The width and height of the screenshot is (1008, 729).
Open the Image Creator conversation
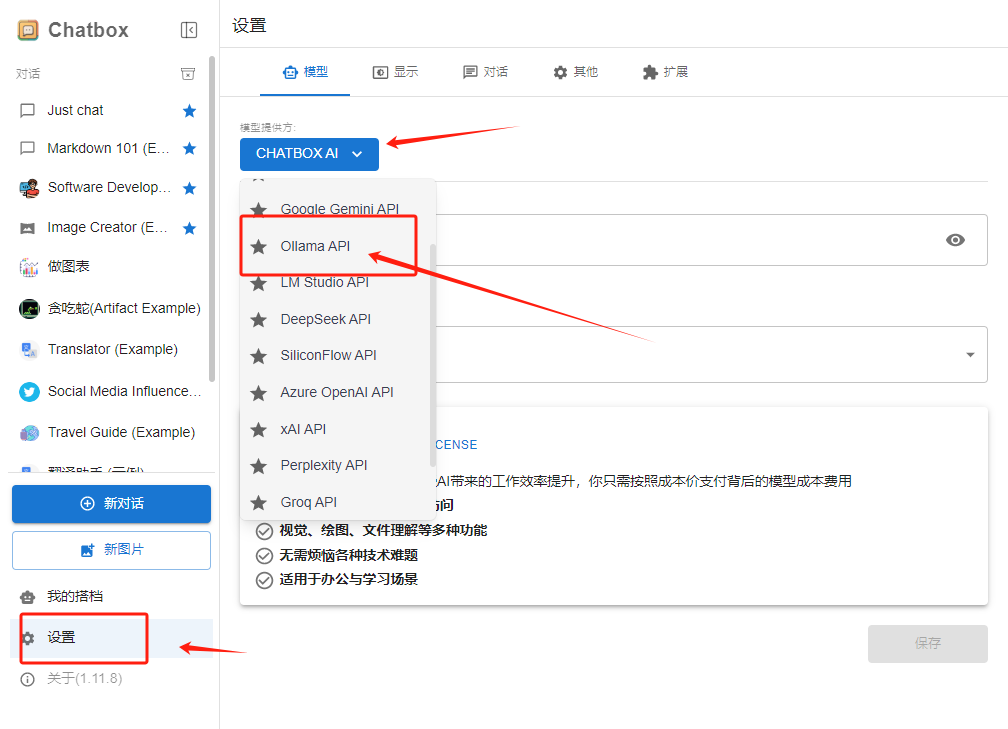(x=110, y=228)
